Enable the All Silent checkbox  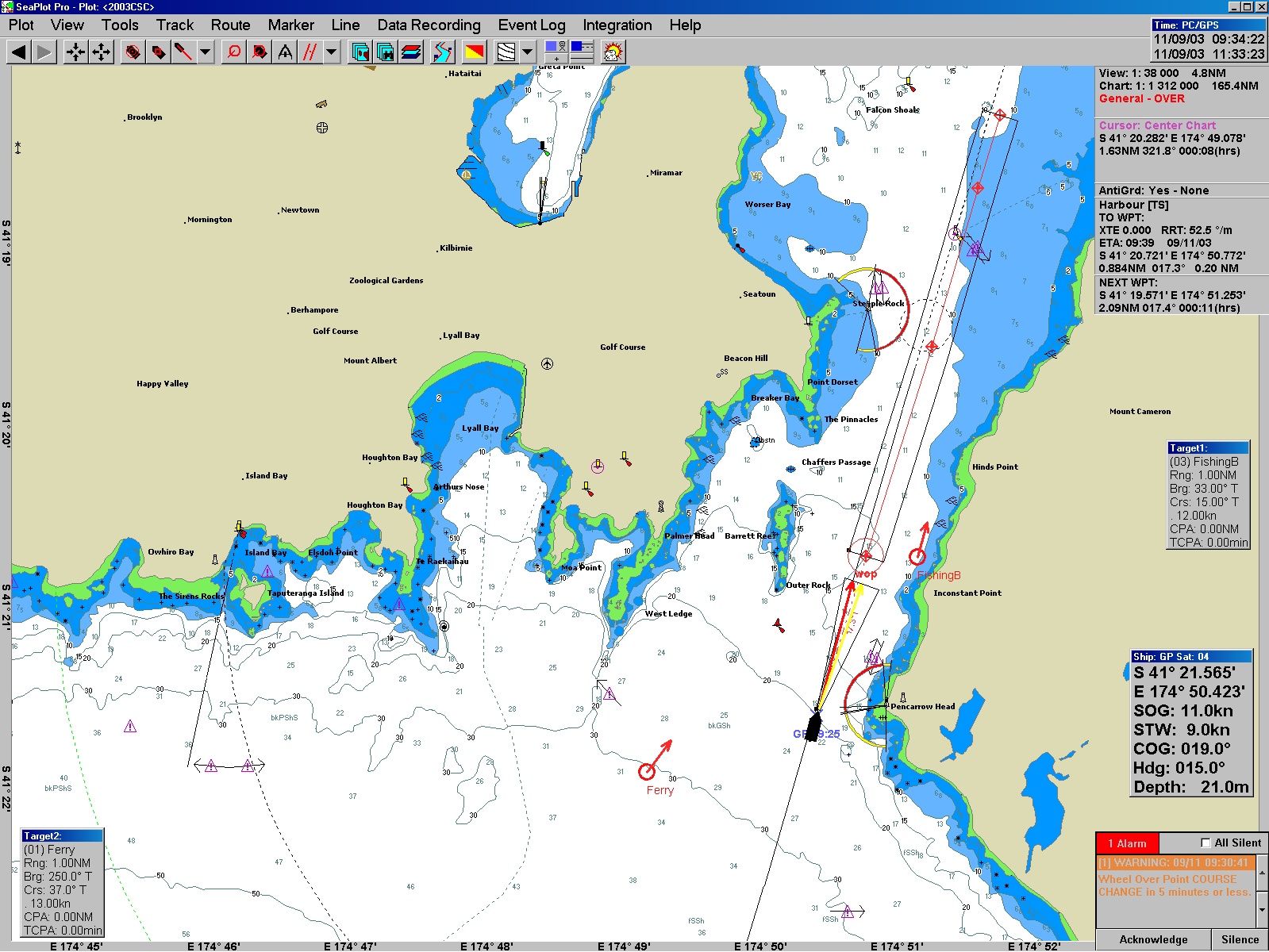click(x=1206, y=843)
